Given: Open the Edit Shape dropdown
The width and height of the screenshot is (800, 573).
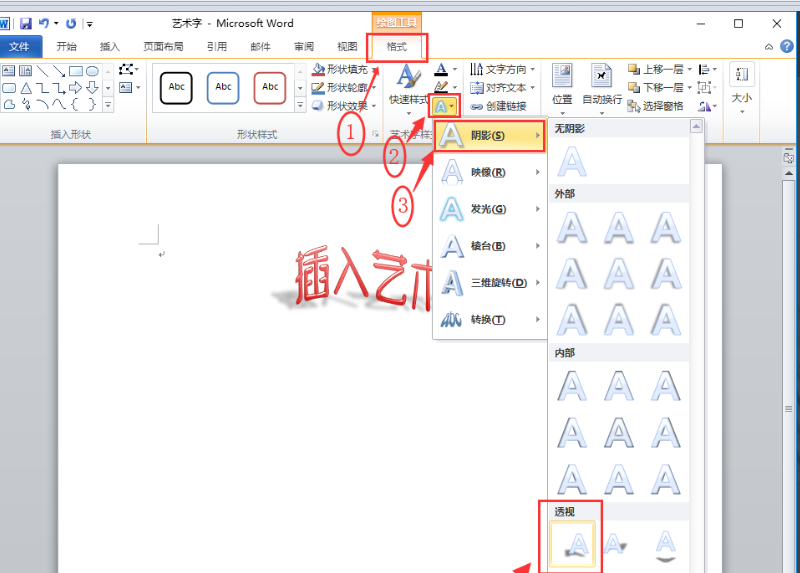Looking at the screenshot, I should [x=129, y=69].
